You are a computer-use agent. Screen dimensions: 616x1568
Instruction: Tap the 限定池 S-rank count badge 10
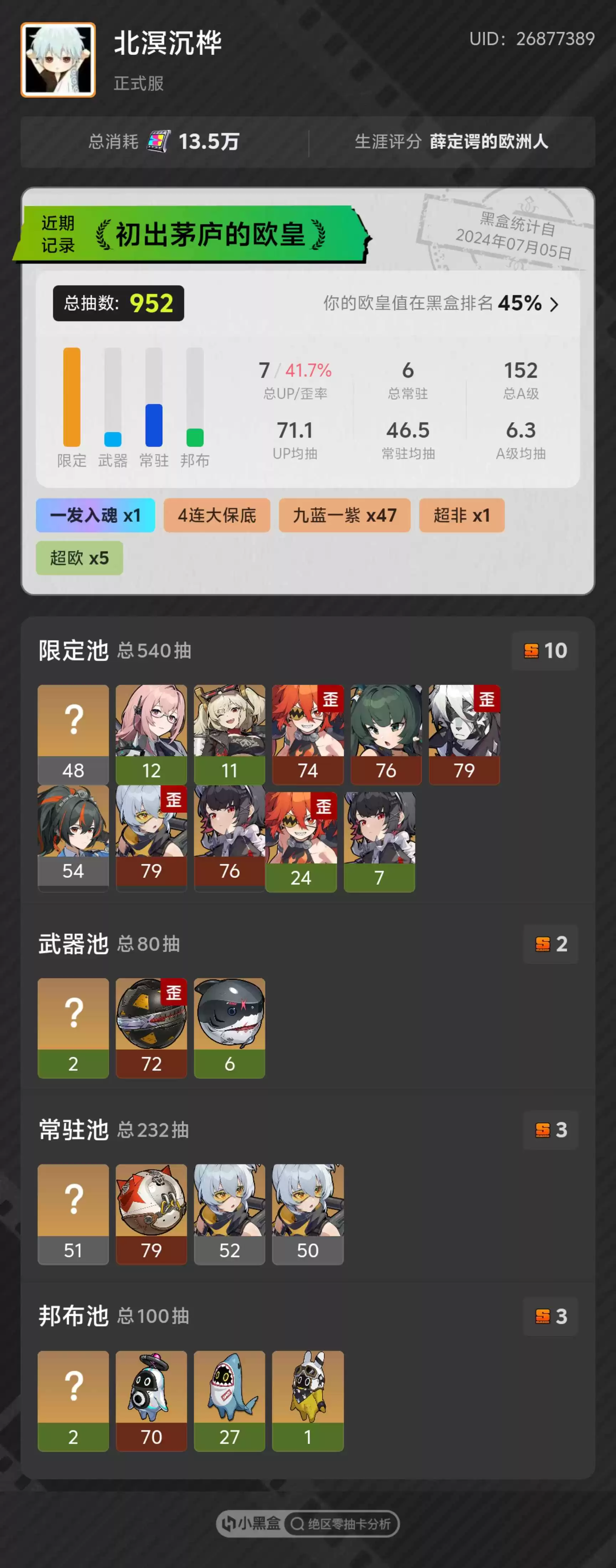point(545,651)
